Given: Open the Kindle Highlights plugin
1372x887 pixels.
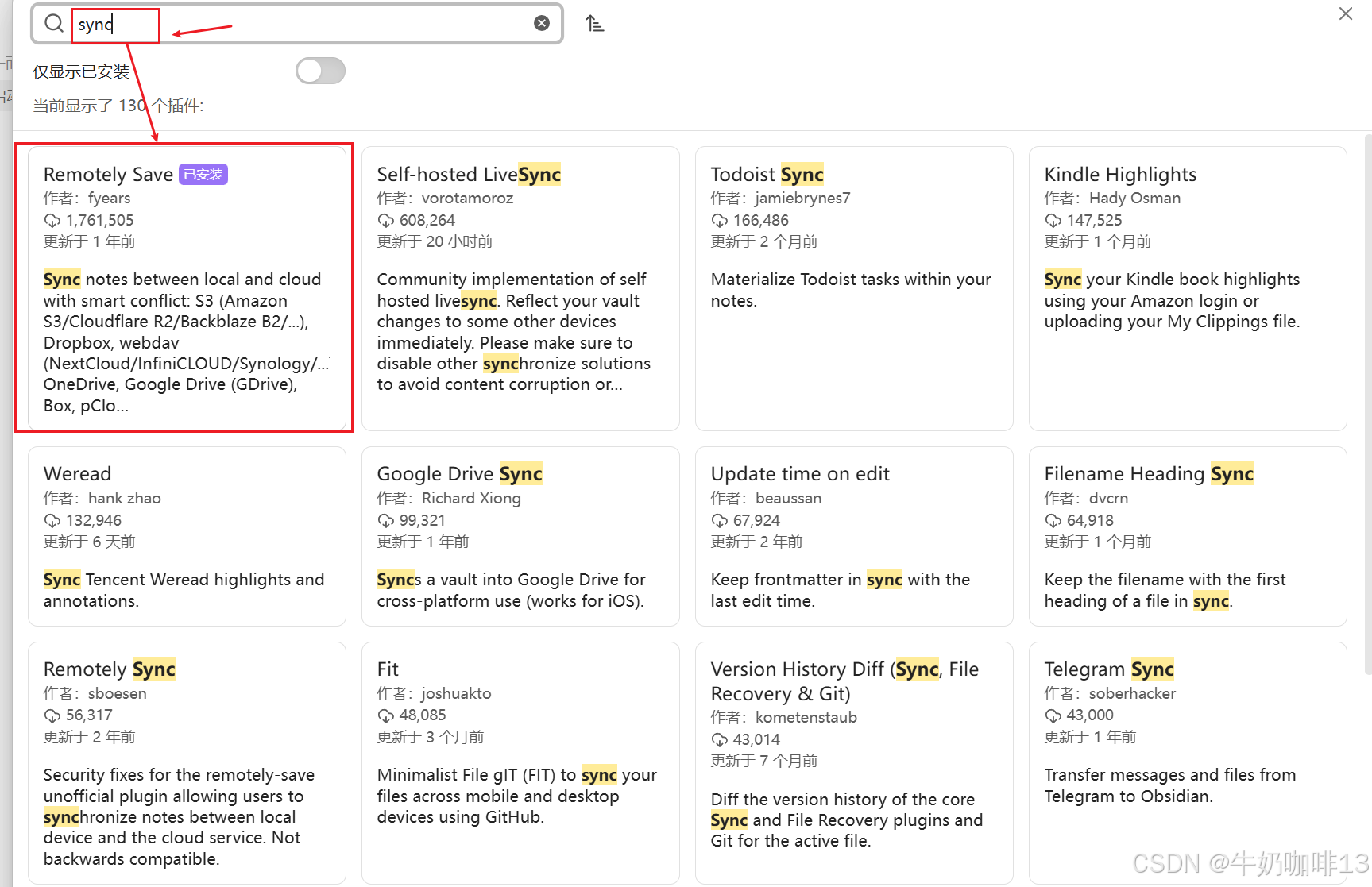Looking at the screenshot, I should point(1188,288).
